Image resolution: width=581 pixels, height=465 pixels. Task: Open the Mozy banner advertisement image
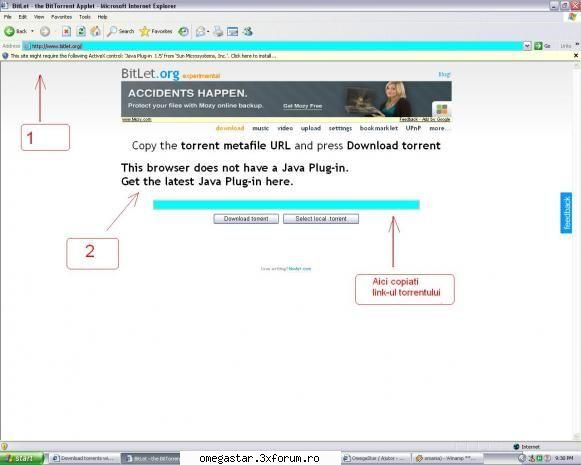286,99
